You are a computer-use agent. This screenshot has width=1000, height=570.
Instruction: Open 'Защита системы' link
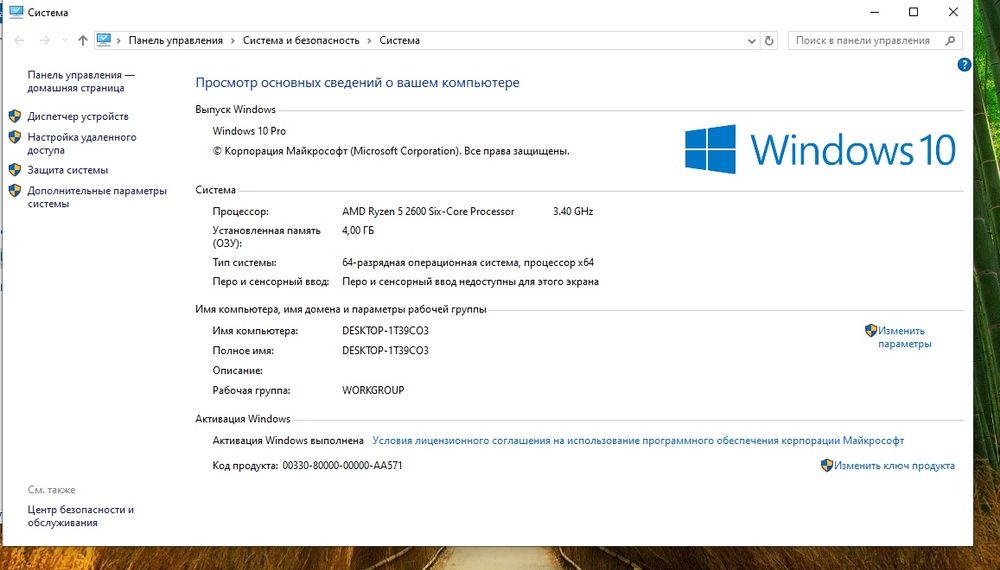pyautogui.click(x=68, y=170)
